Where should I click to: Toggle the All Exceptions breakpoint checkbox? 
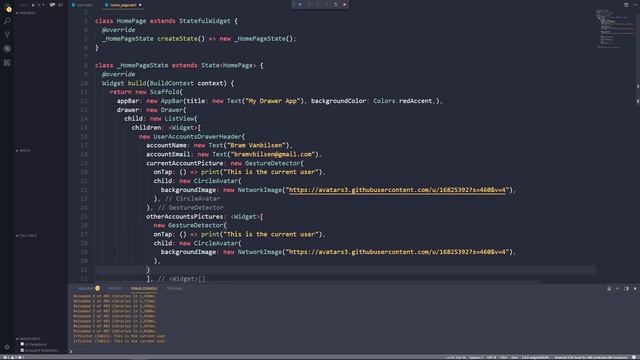(x=22, y=344)
